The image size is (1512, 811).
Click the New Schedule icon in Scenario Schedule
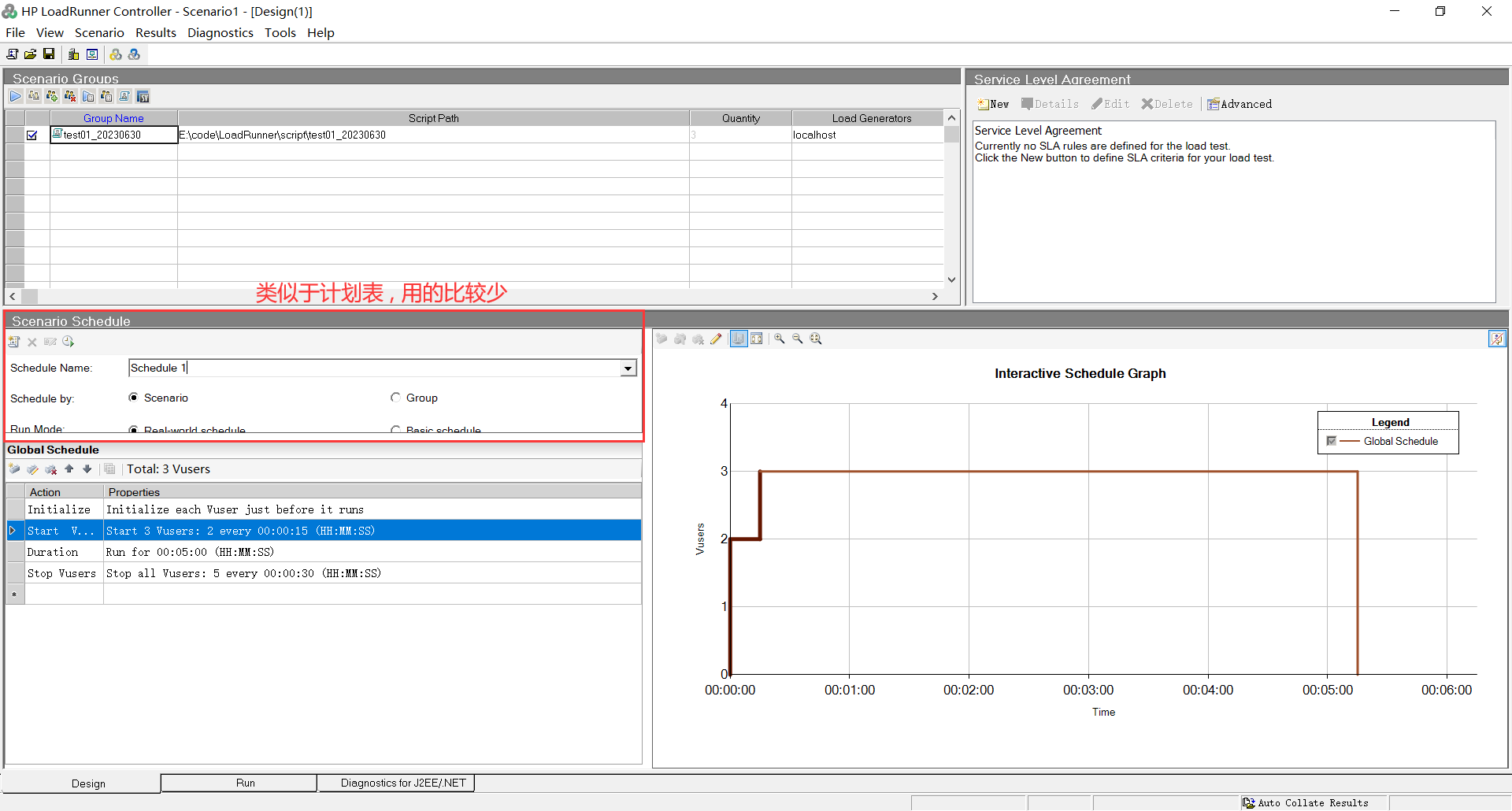point(14,342)
